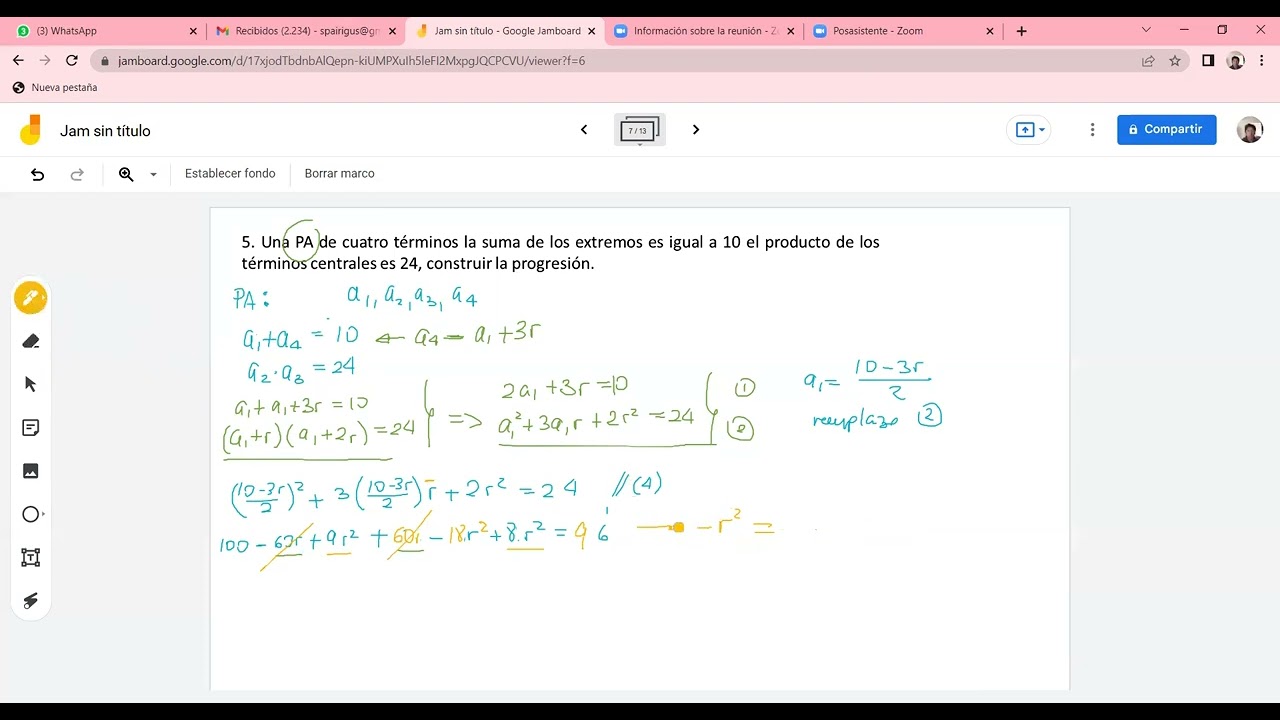Open the tab search chevron
The height and width of the screenshot is (720, 1280).
(1146, 30)
